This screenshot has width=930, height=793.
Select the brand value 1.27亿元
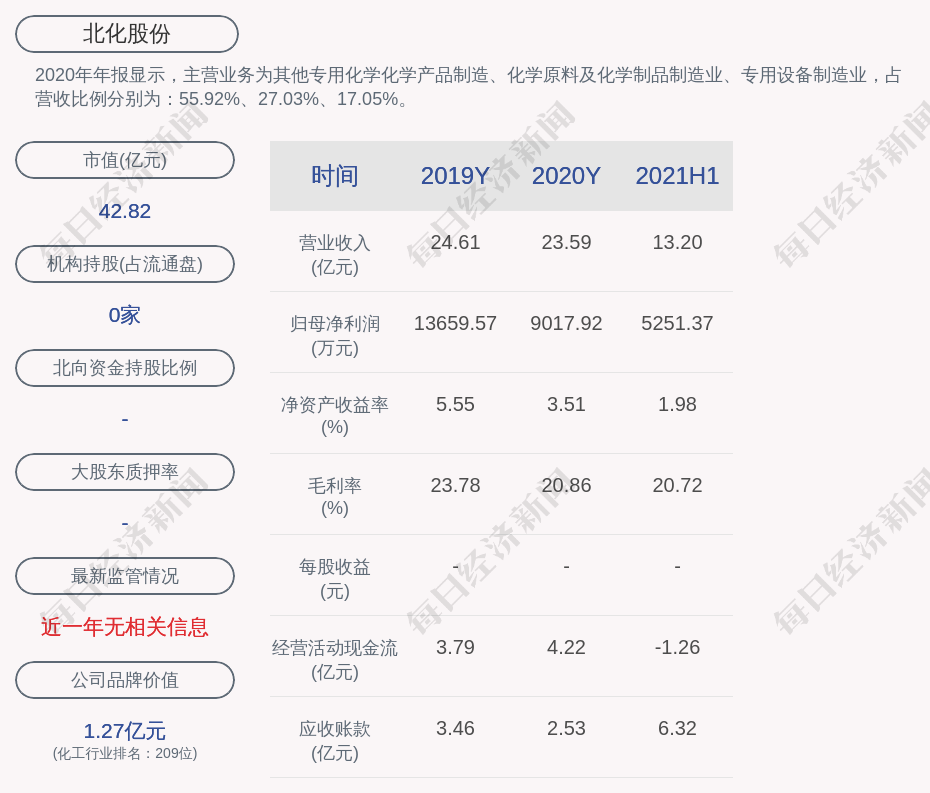click(x=125, y=731)
